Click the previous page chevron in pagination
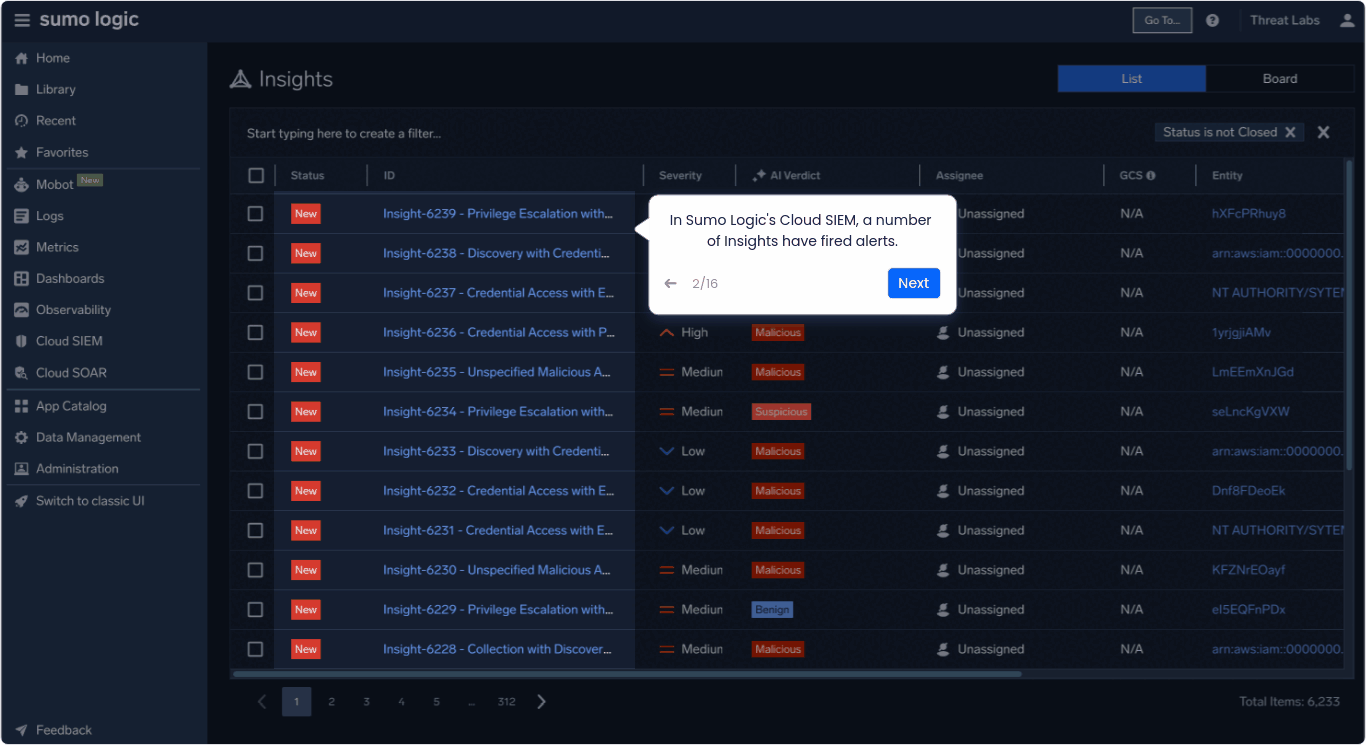Screen dimensions: 1366x745 click(x=262, y=702)
